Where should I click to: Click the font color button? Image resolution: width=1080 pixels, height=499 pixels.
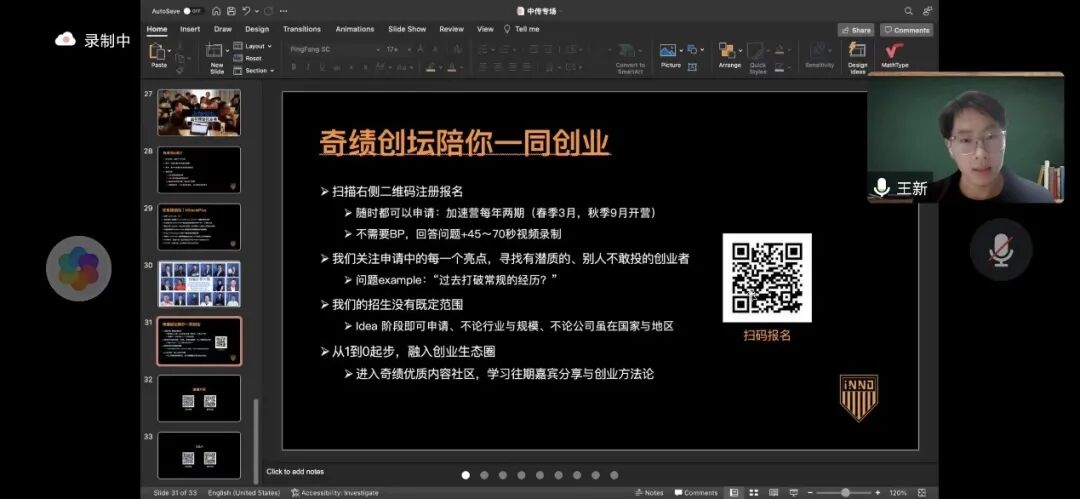[x=452, y=68]
